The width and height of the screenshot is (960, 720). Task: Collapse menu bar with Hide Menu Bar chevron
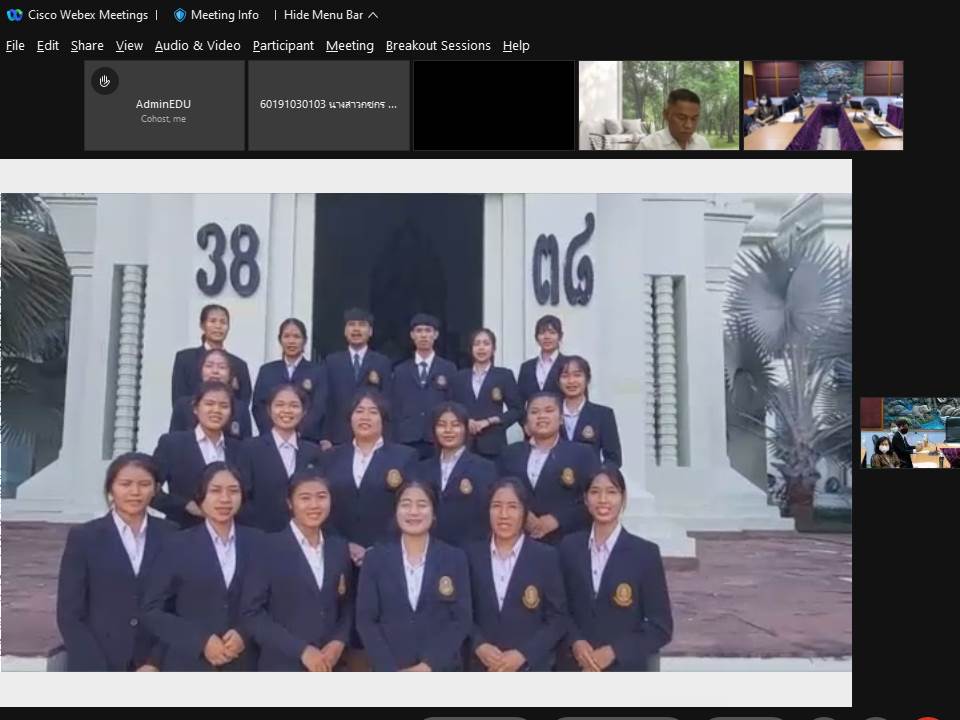pos(373,15)
